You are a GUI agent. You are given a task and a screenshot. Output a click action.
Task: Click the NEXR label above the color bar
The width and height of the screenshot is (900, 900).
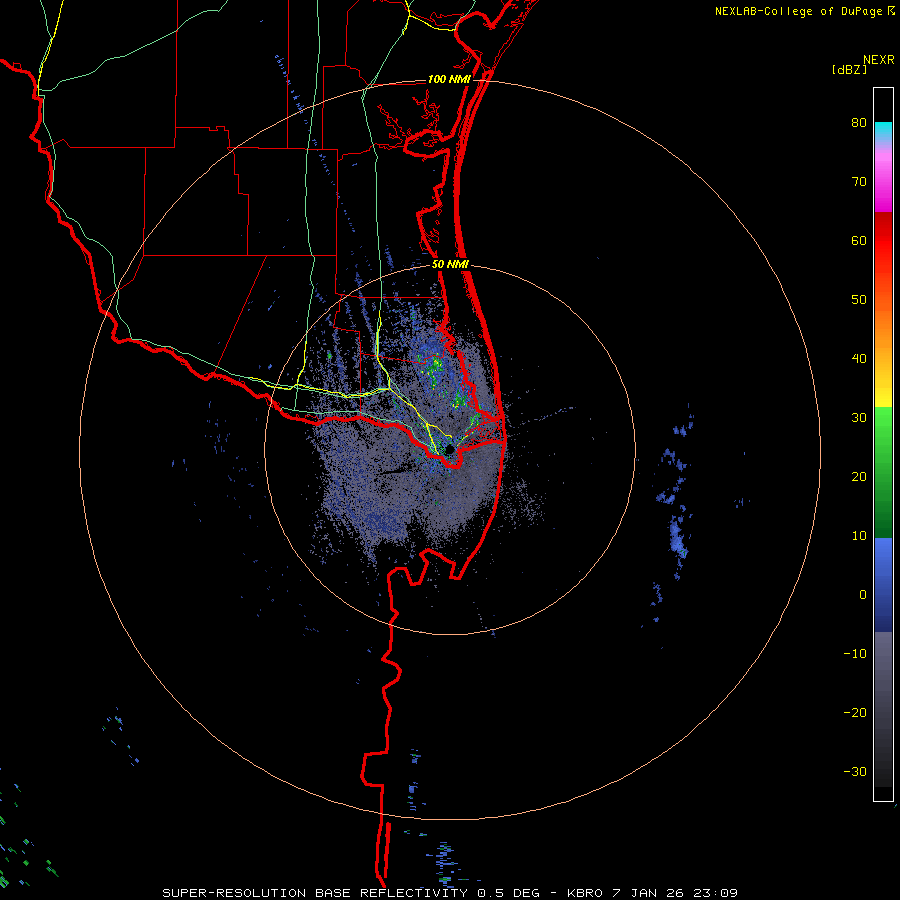click(x=879, y=60)
